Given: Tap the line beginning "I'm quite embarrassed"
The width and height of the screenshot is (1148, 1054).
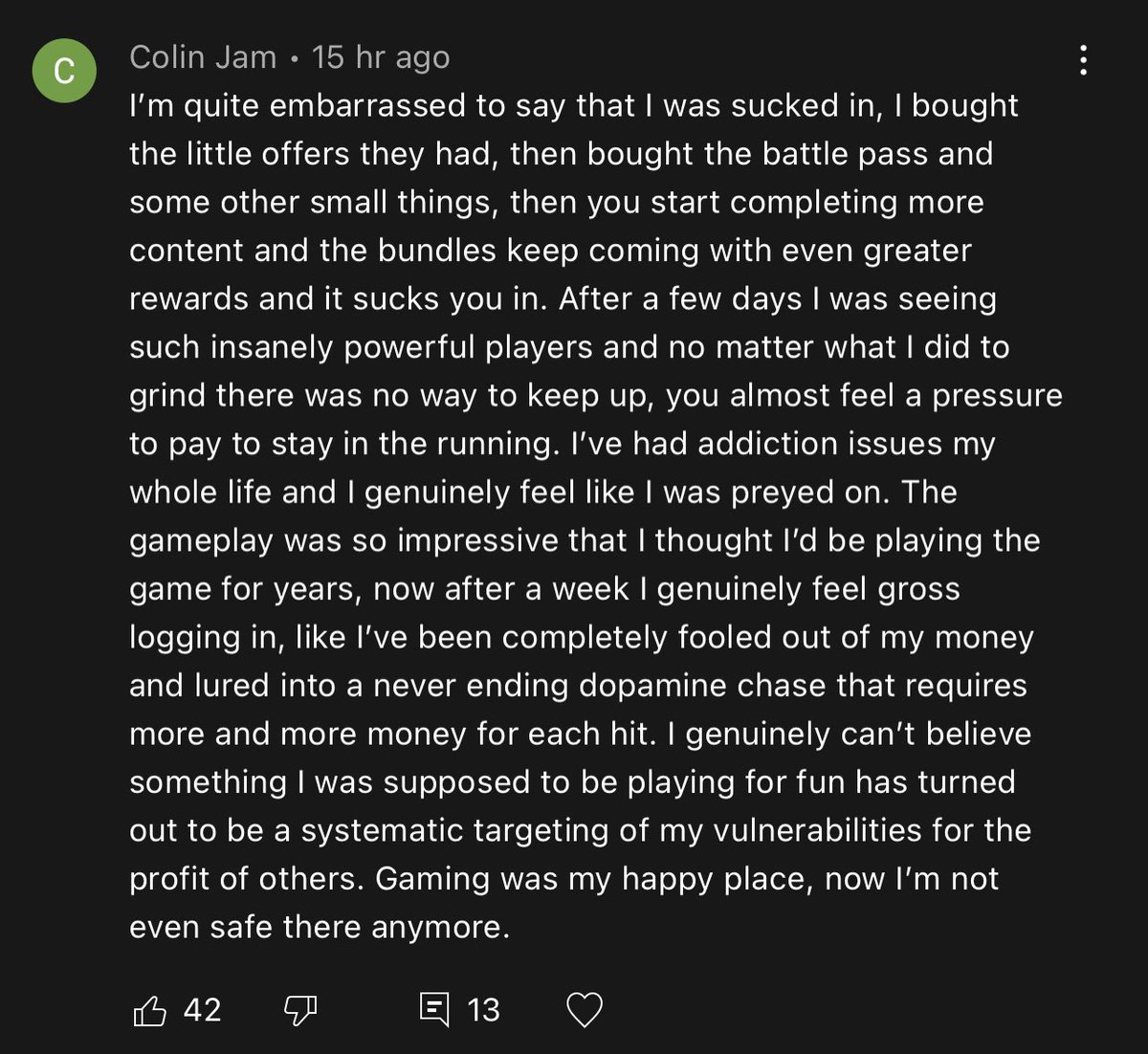Looking at the screenshot, I should point(574,105).
